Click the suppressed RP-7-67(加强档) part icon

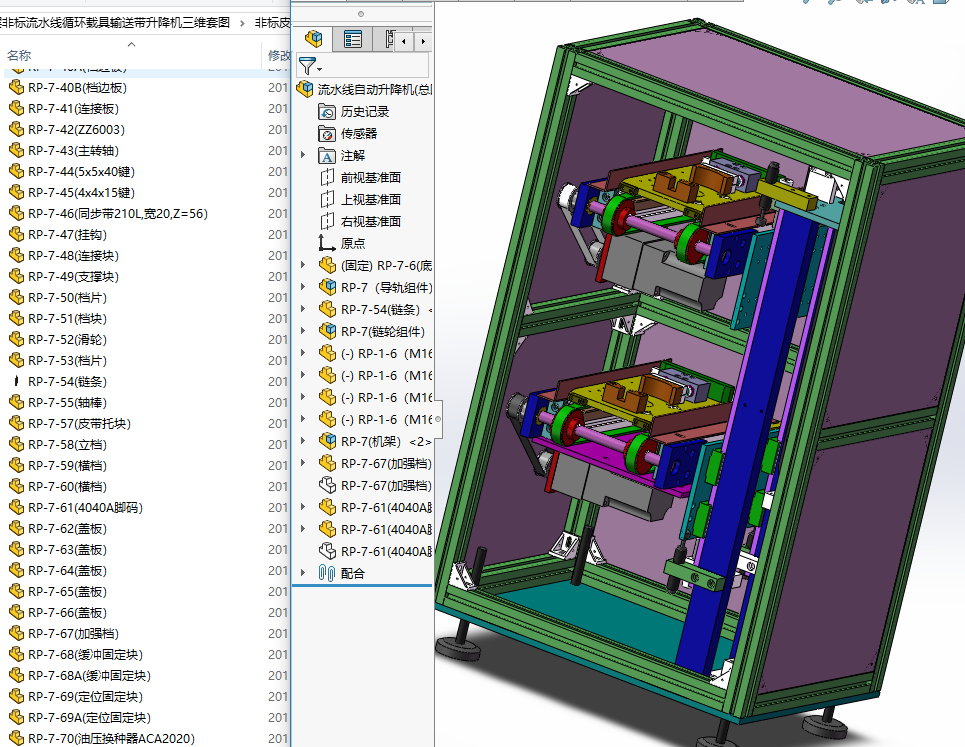(x=327, y=485)
